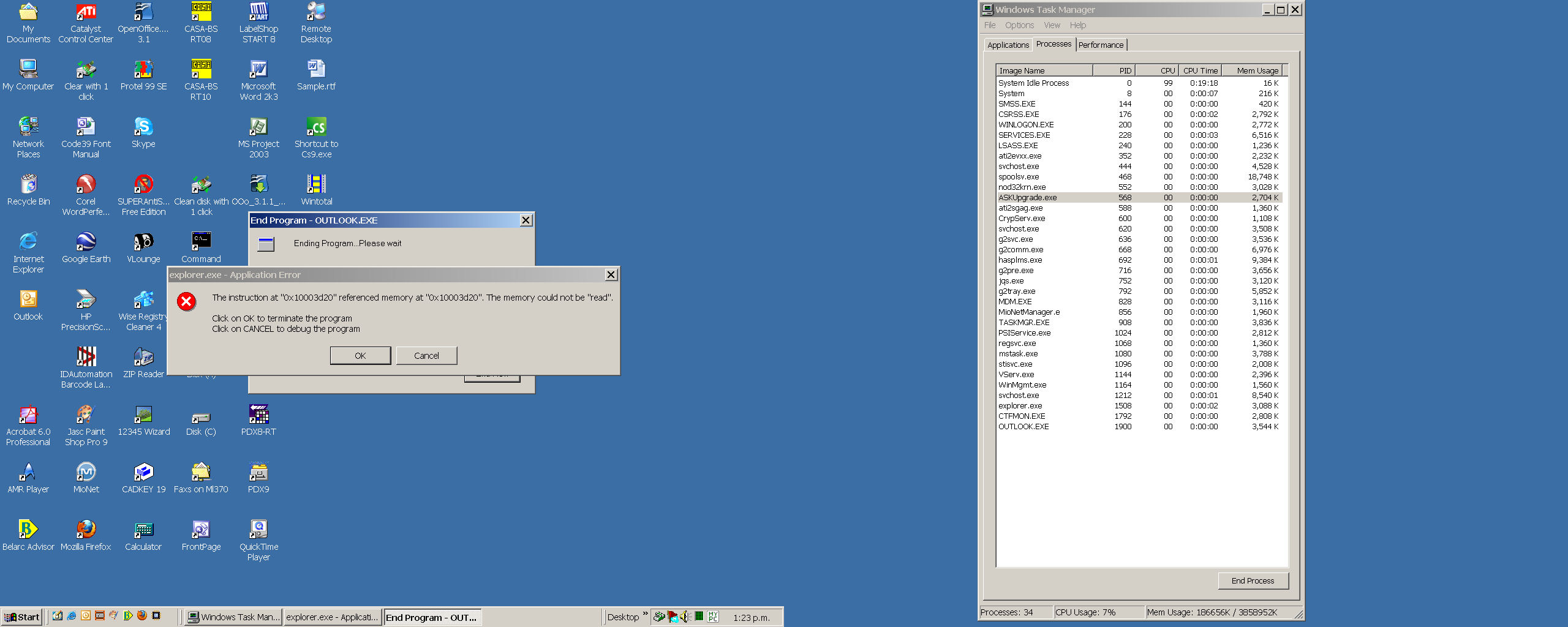Viewport: 1568px width, 627px height.
Task: Sort processes by CPU Time column
Action: coord(1199,70)
